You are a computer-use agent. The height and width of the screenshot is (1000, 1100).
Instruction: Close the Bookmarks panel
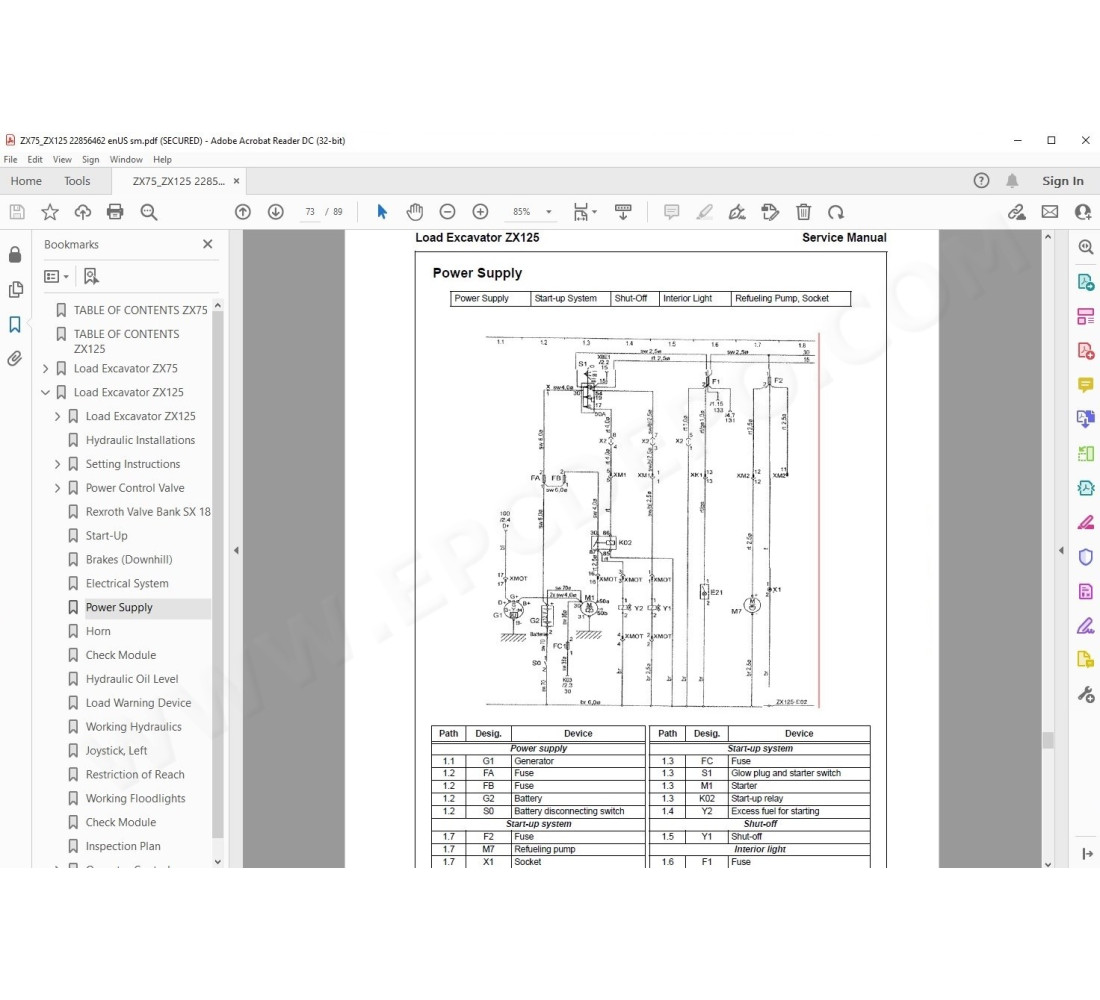coord(208,244)
